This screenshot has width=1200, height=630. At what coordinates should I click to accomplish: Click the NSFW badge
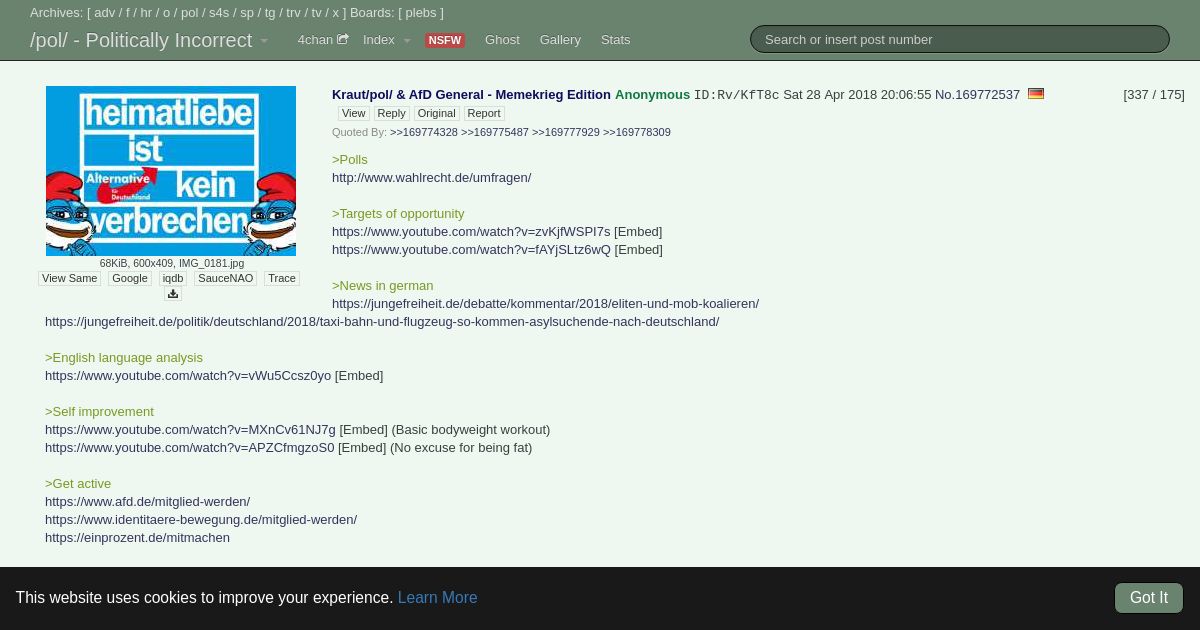coord(445,40)
